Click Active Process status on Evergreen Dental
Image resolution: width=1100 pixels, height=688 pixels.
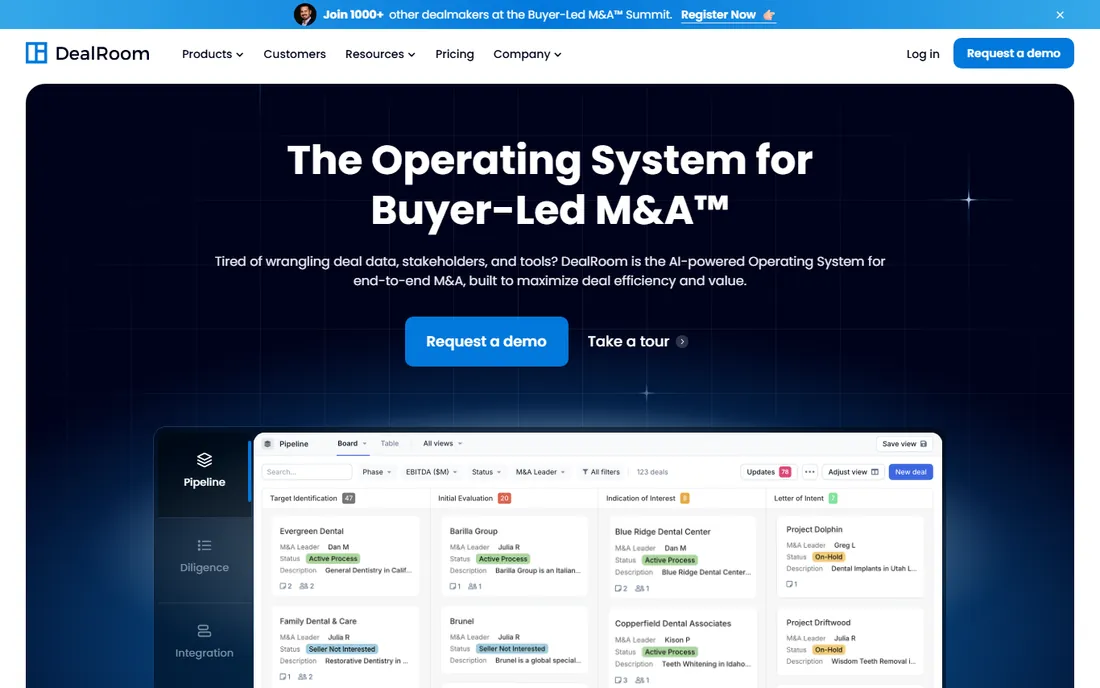point(333,559)
